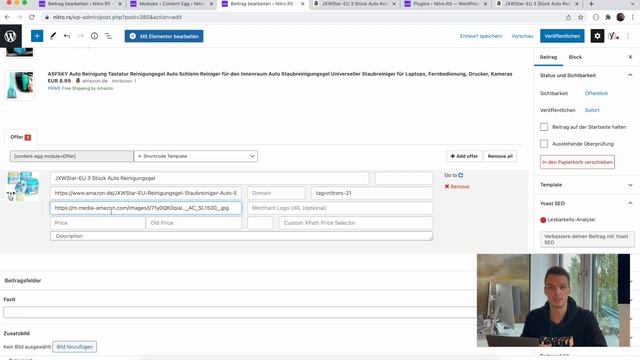Click 'Entwurf speichern' link

(481, 36)
